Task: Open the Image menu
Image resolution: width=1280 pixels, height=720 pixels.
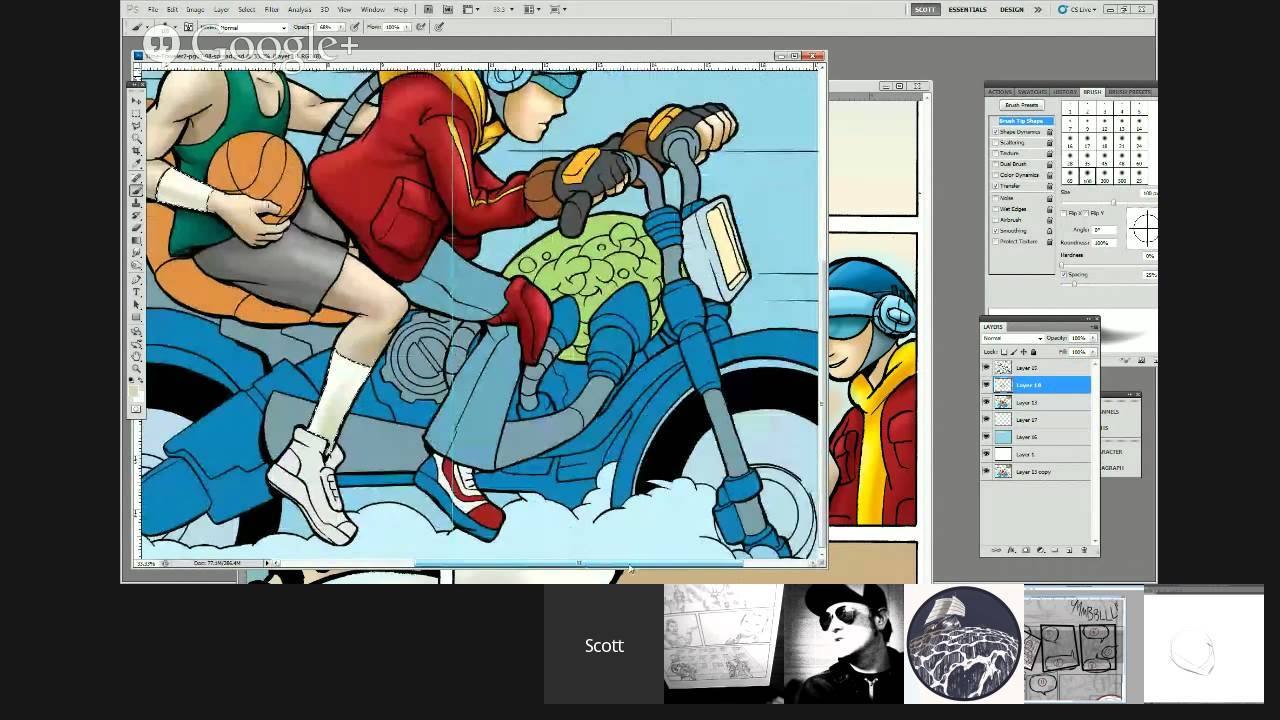Action: pyautogui.click(x=195, y=10)
